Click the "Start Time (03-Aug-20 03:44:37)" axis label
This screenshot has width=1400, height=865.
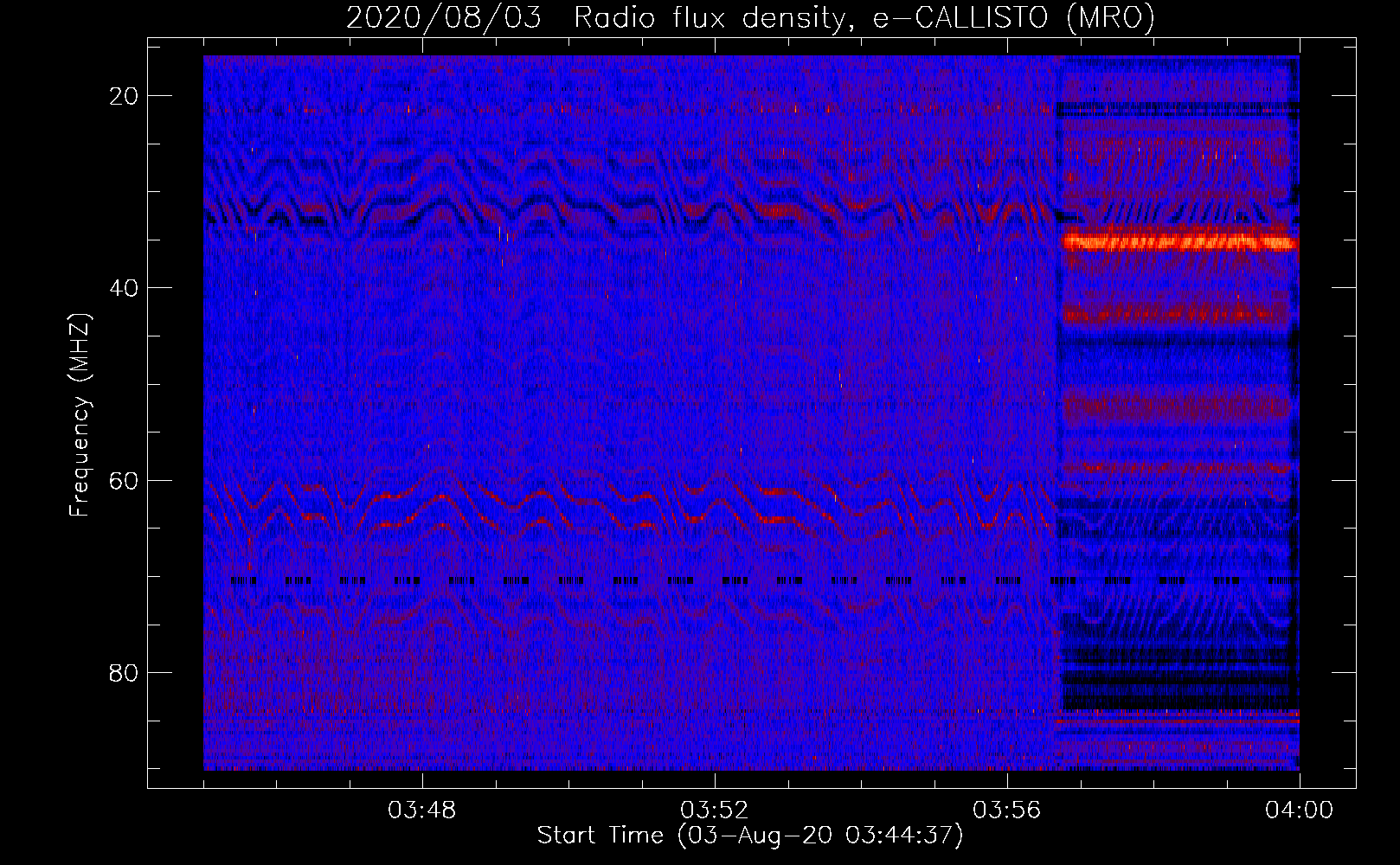click(x=750, y=836)
